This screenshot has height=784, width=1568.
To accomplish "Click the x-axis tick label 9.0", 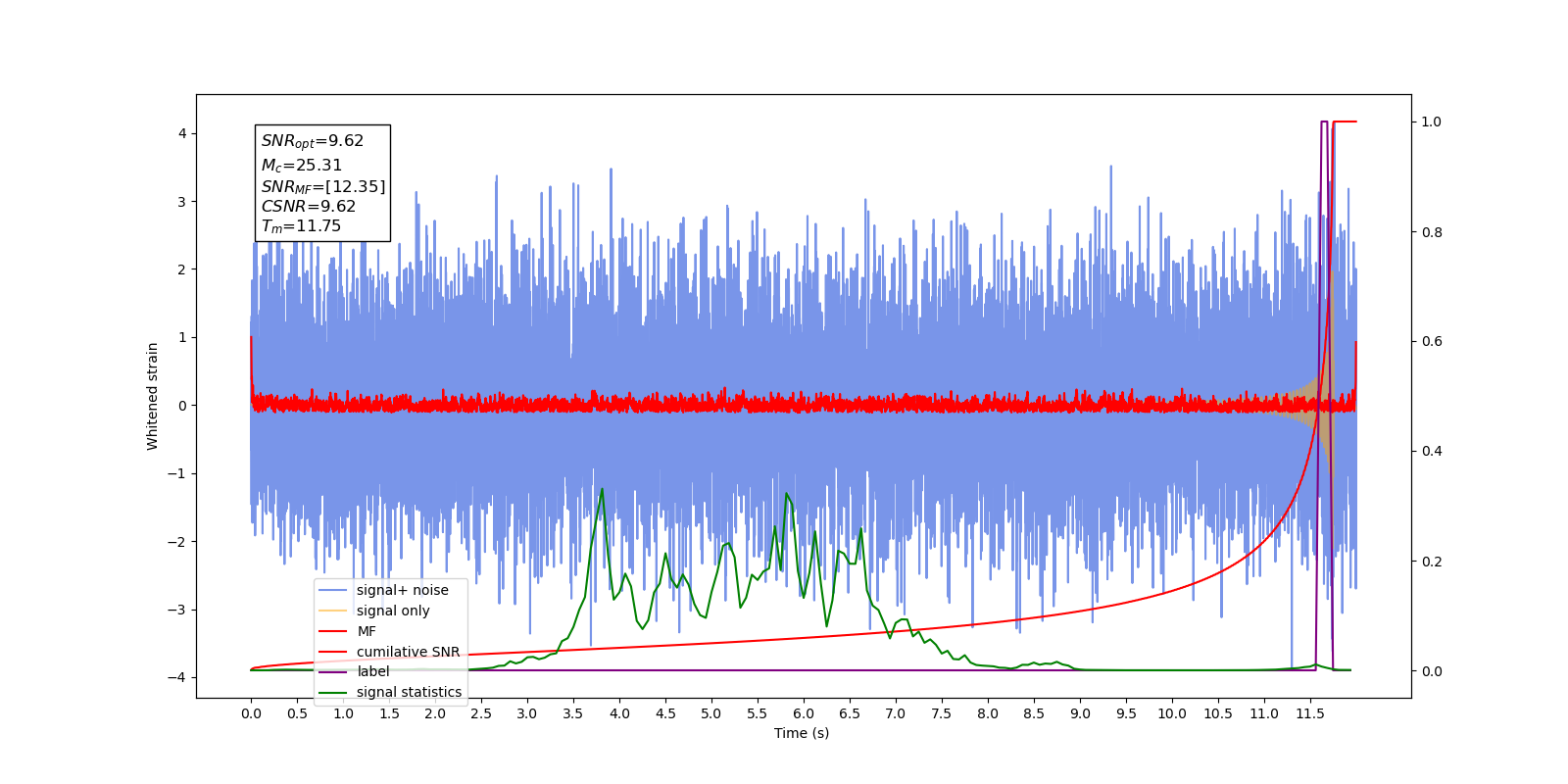I will 1080,713.
